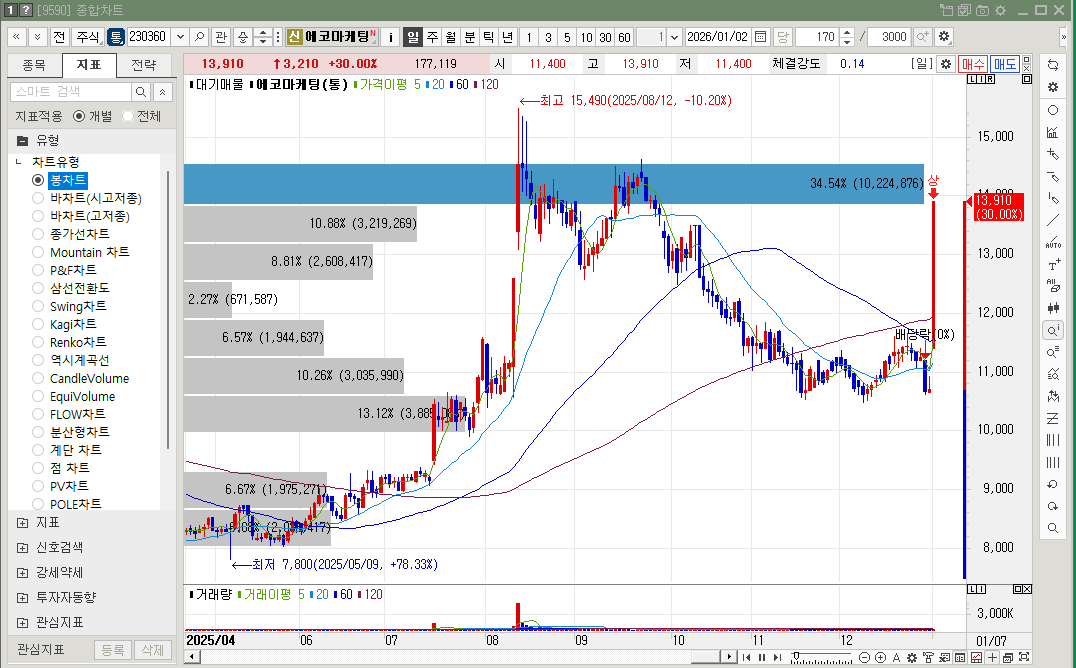This screenshot has height=668, width=1076.
Task: Choose 개별 for 지표적용
Action: tap(79, 116)
